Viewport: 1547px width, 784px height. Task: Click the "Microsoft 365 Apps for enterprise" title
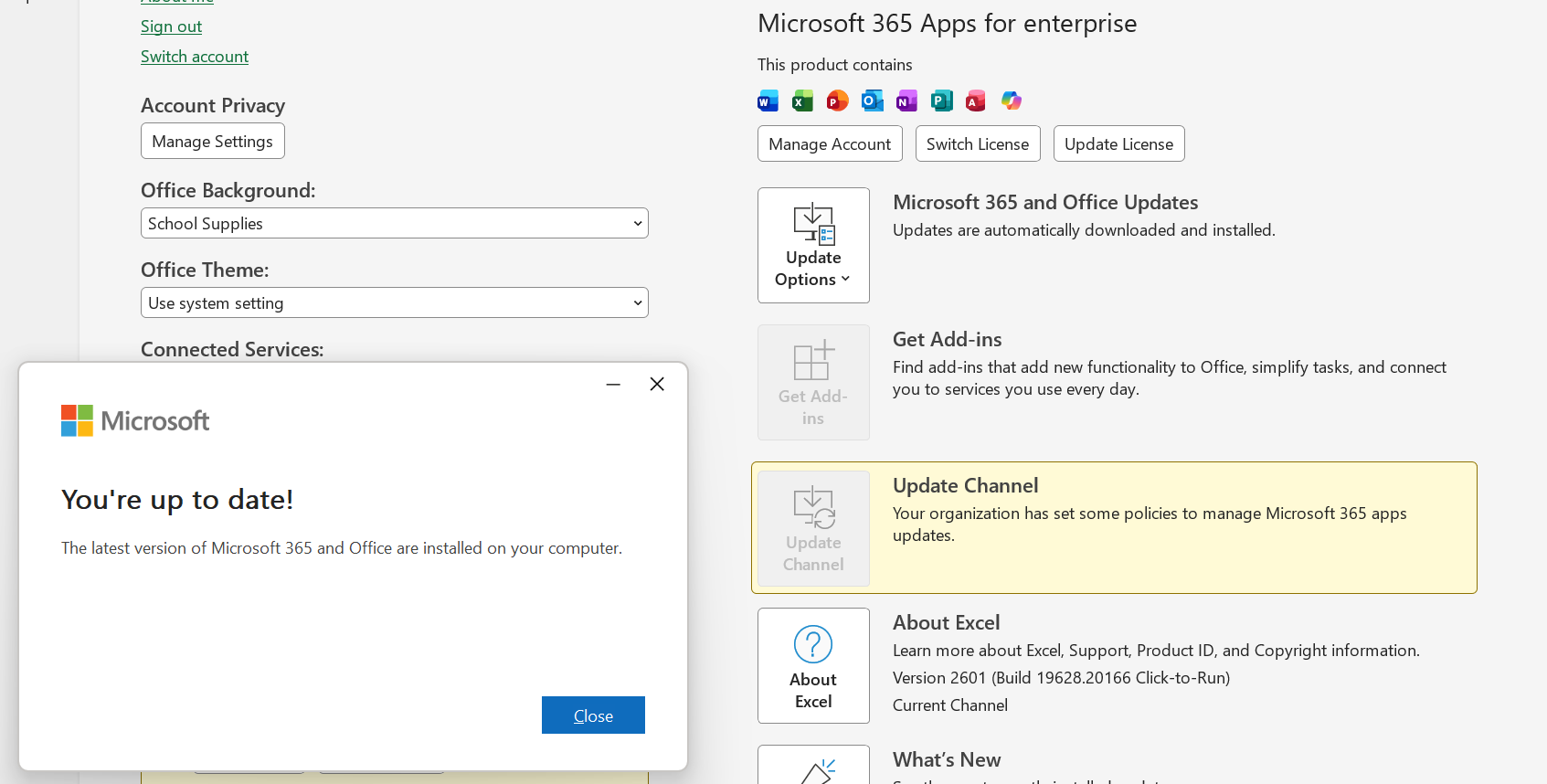point(948,24)
